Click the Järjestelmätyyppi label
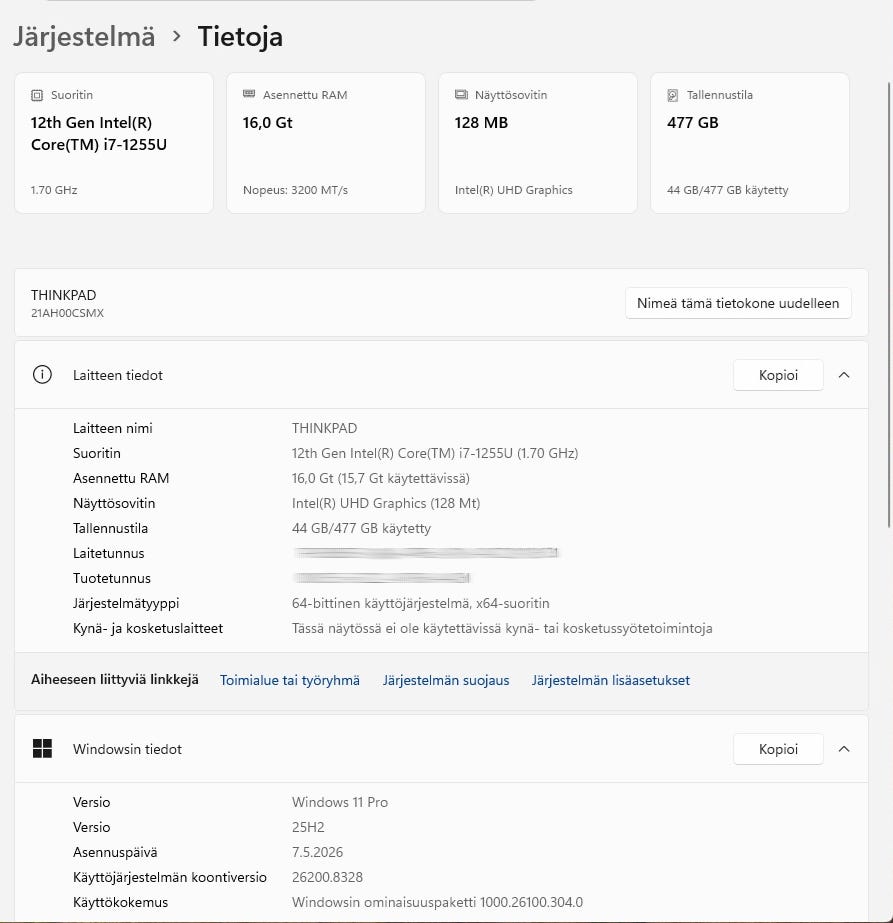The height and width of the screenshot is (923, 893). click(x=126, y=603)
